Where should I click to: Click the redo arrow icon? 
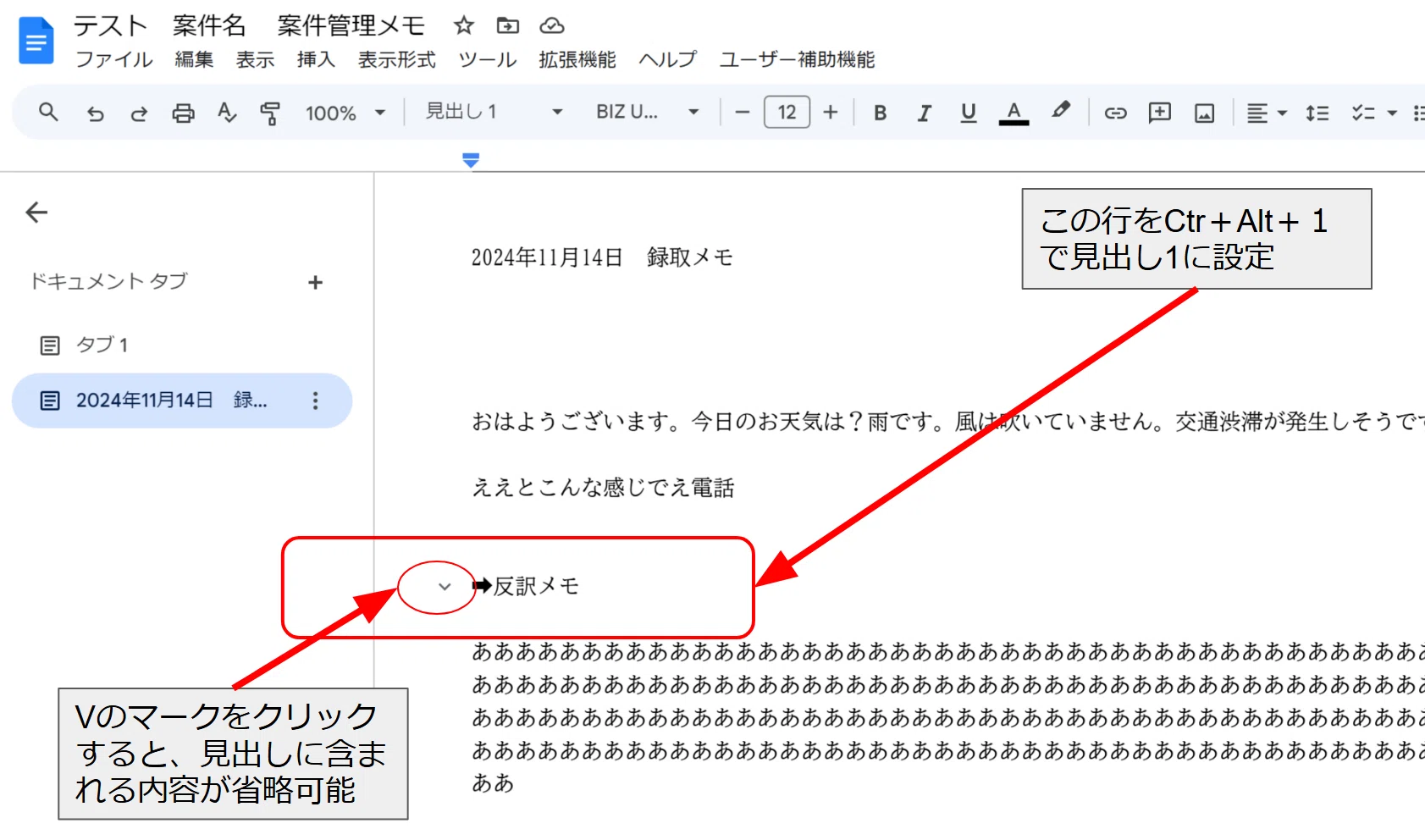139,113
